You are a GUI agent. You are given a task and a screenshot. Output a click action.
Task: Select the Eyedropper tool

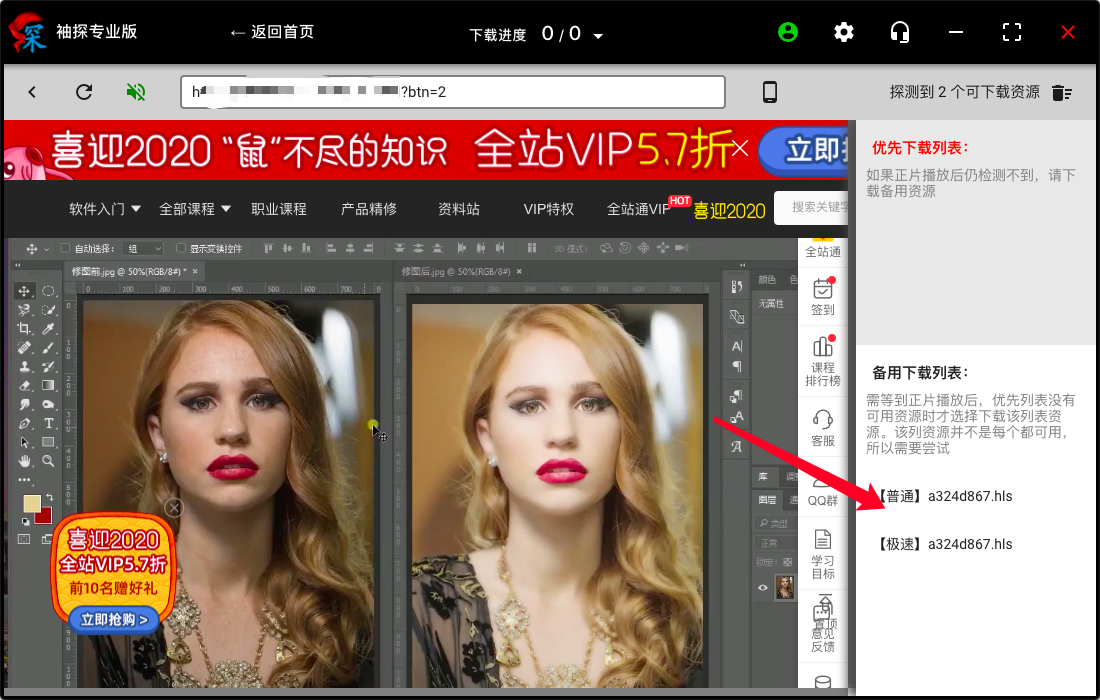(48, 328)
